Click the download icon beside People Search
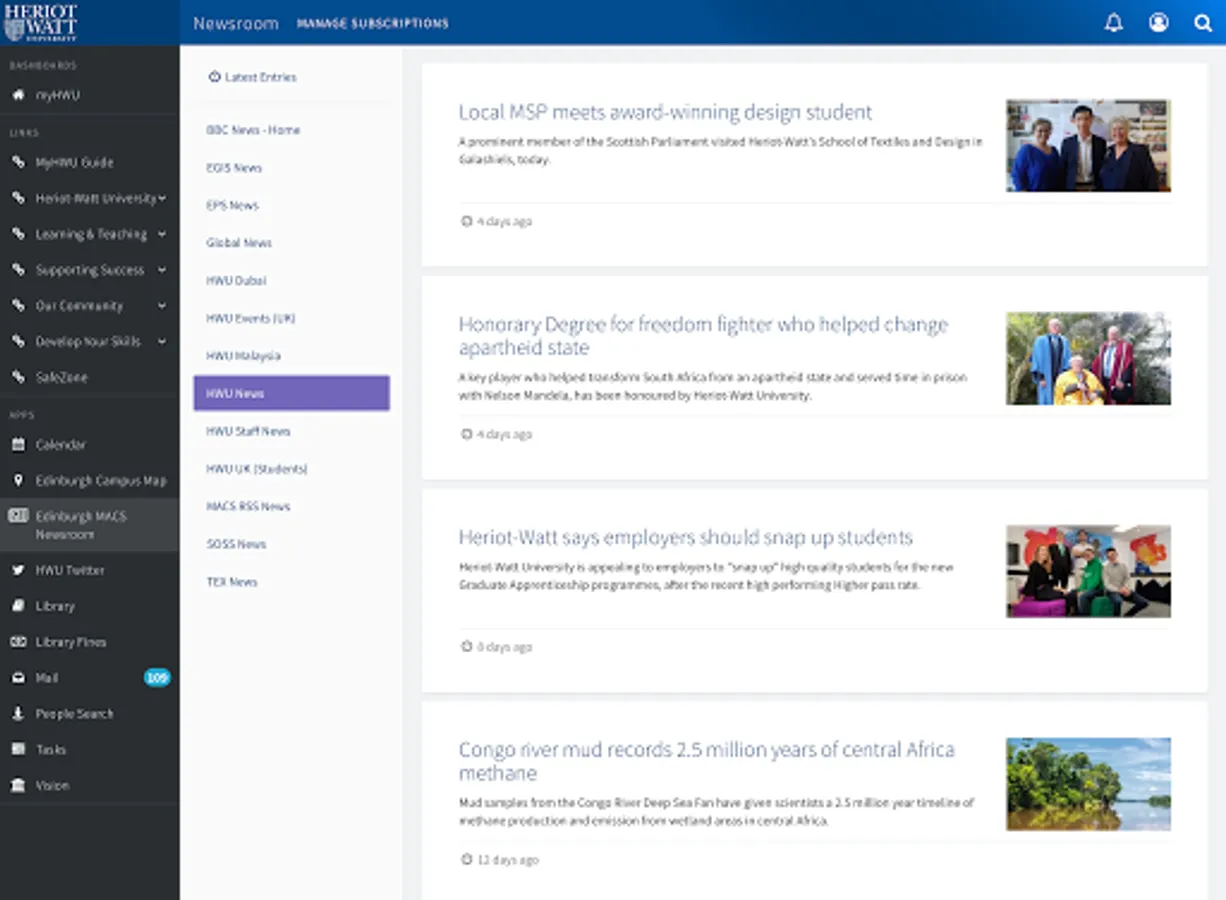The width and height of the screenshot is (1226, 900). (x=18, y=714)
